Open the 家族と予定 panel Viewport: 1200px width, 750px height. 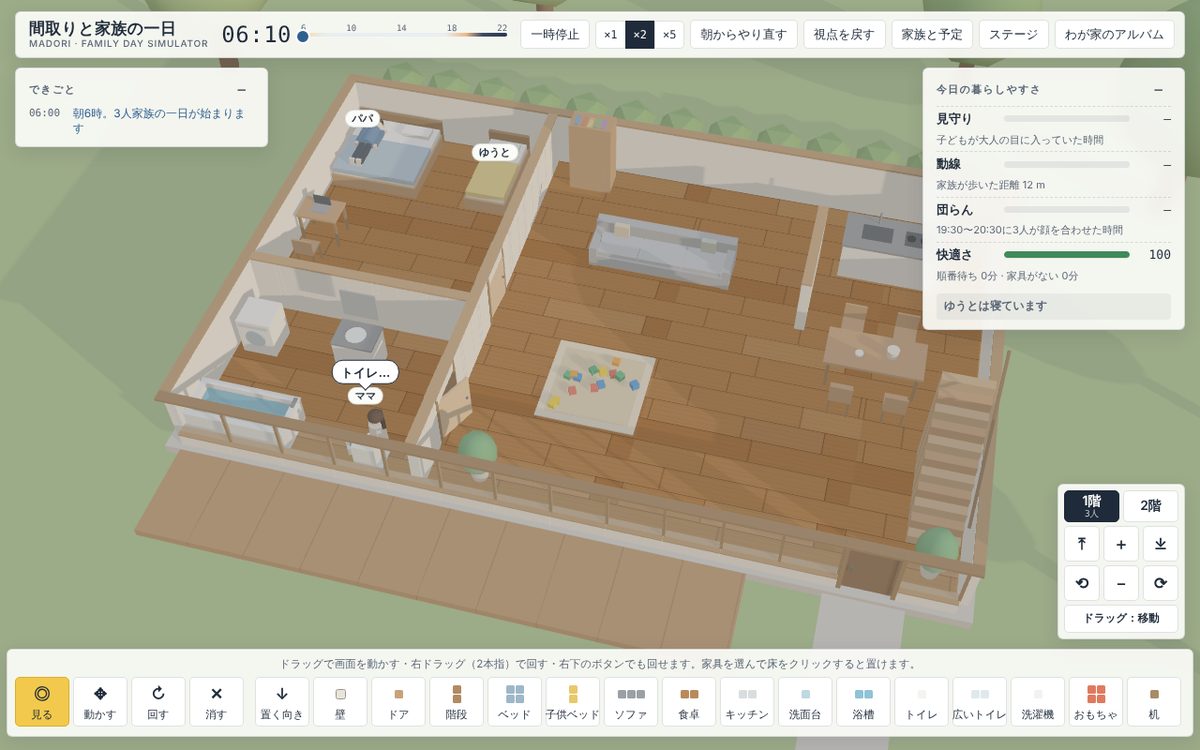[932, 34]
